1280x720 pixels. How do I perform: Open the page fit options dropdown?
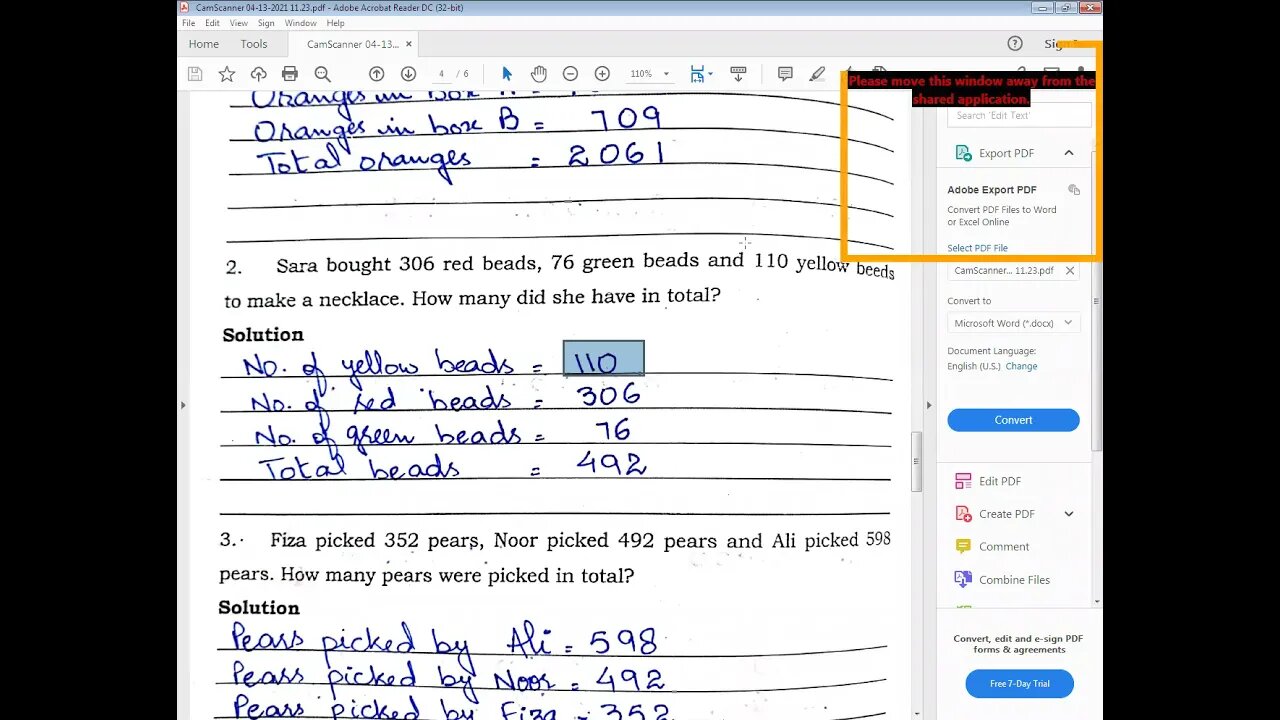701,74
